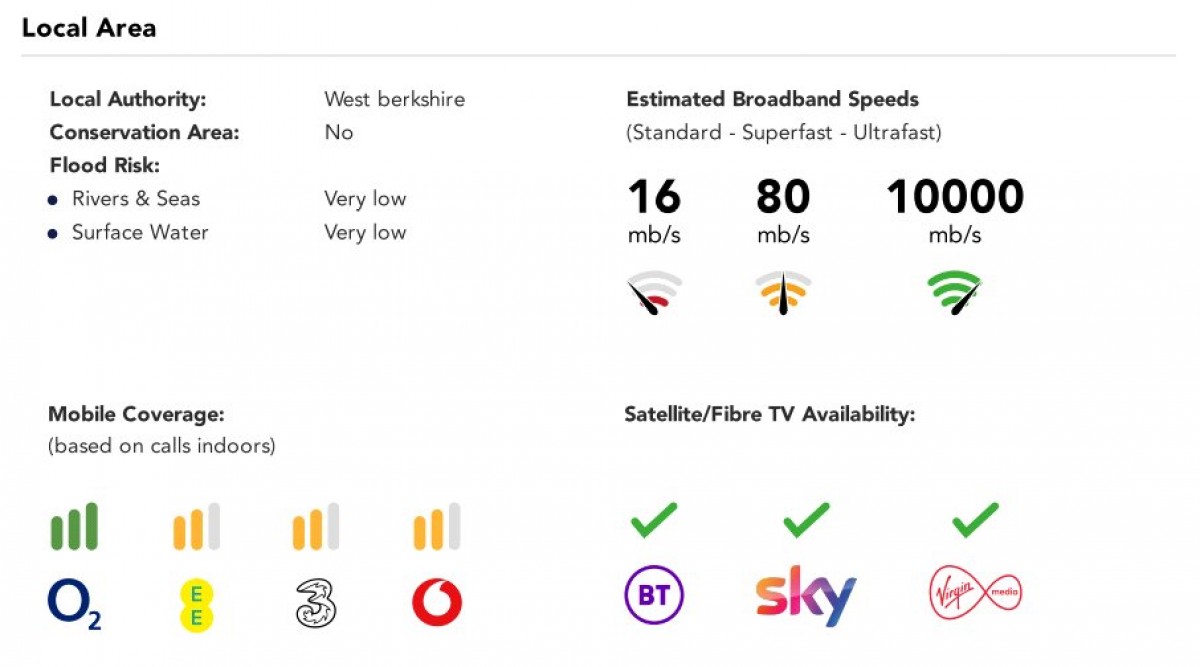Click the Sky TV logo
Viewport: 1200px width, 667px height.
click(806, 594)
